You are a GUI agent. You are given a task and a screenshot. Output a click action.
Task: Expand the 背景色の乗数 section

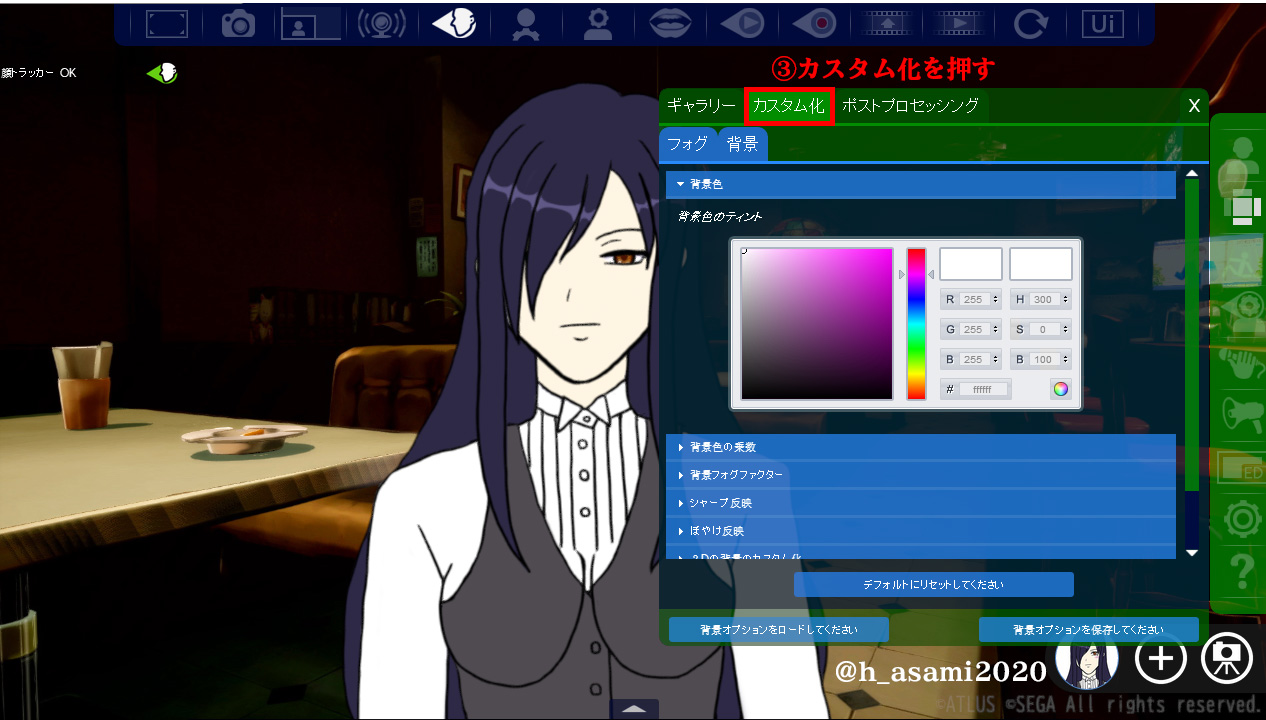921,447
